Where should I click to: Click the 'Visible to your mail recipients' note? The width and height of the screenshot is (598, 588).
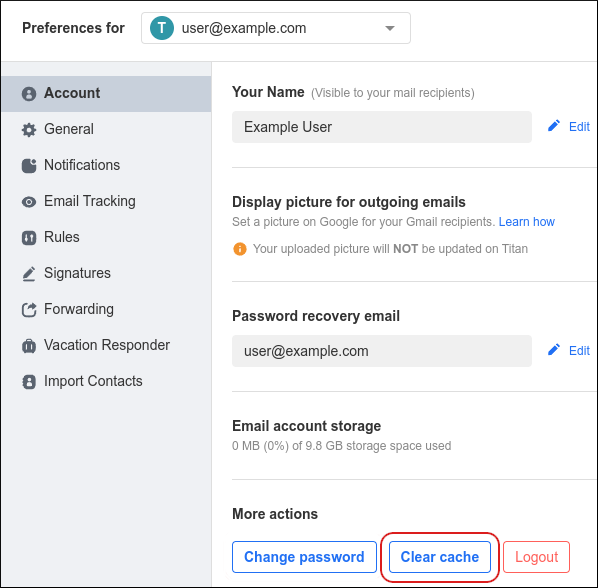(393, 93)
